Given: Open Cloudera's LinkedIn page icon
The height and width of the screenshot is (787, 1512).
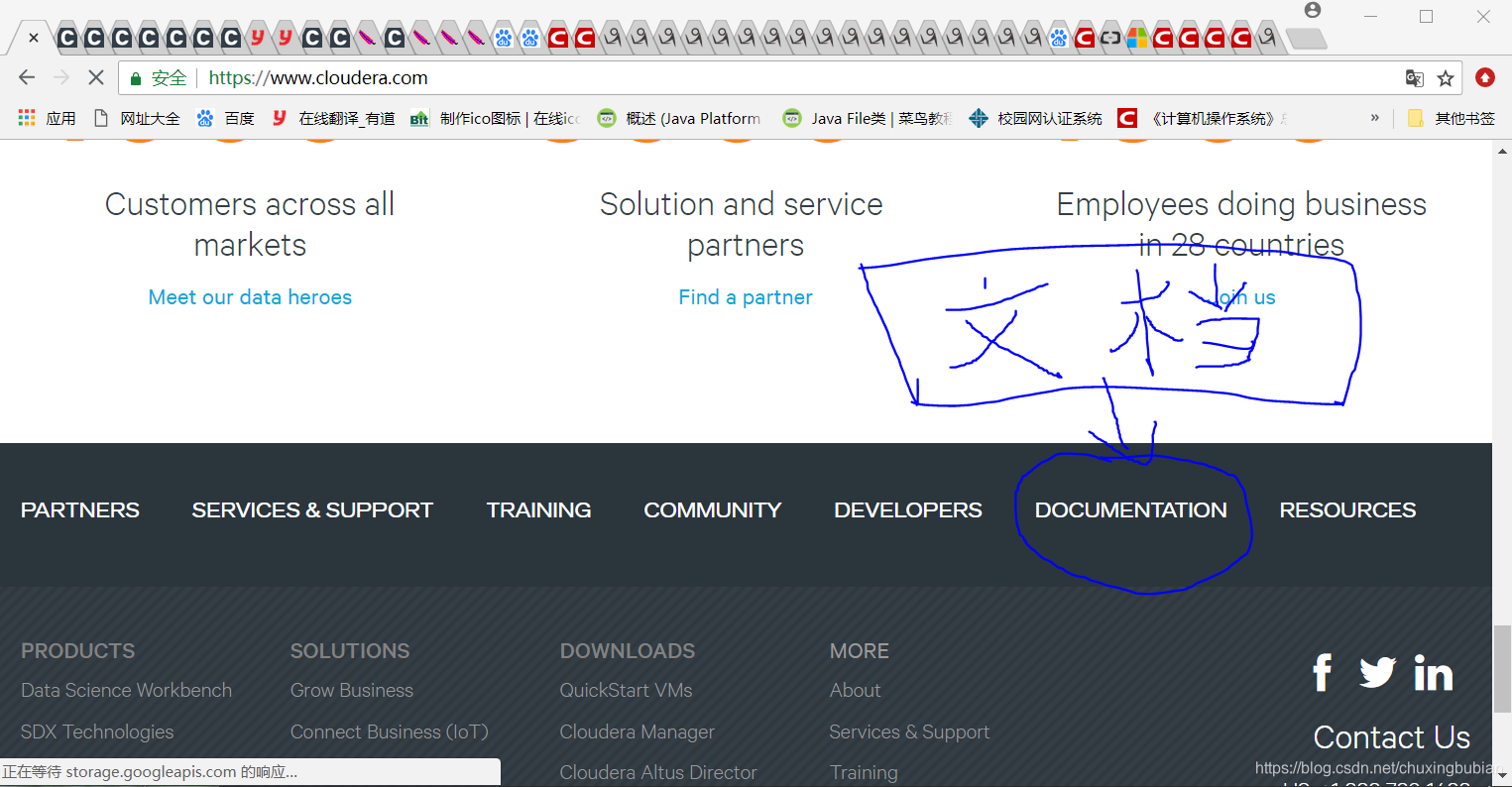Looking at the screenshot, I should tap(1434, 673).
